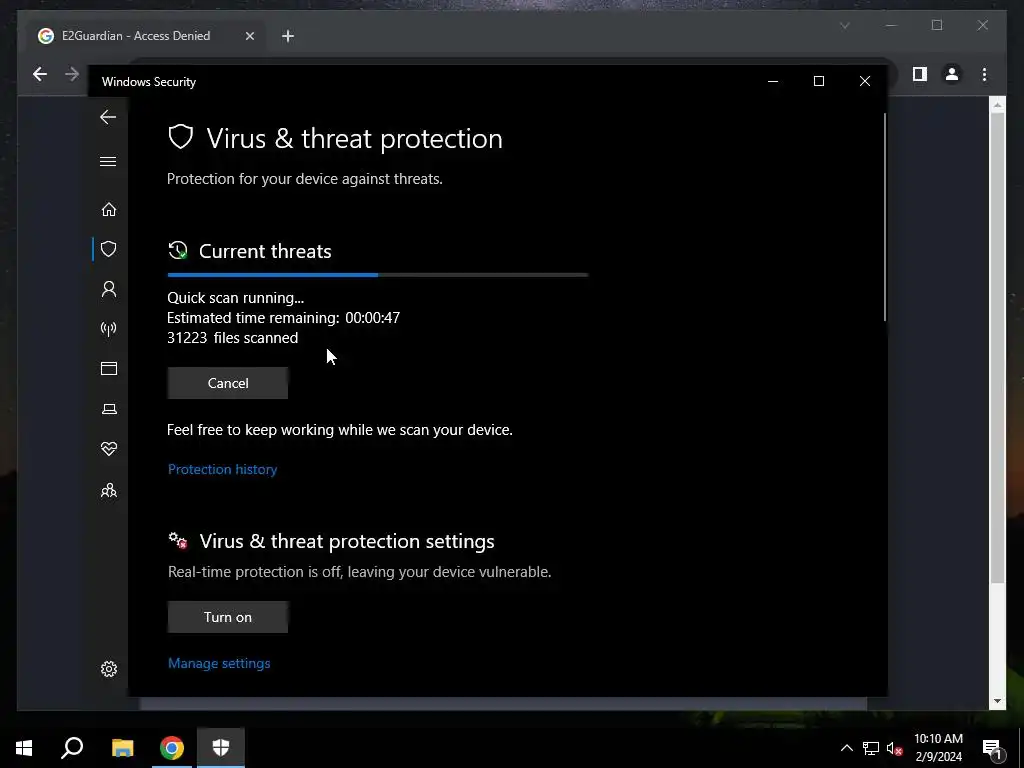Click the muted volume tray icon

895,748
